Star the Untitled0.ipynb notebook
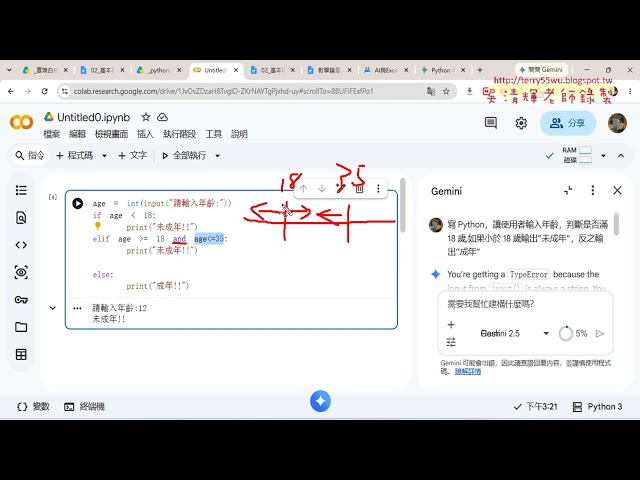The width and height of the screenshot is (640, 480). click(146, 118)
